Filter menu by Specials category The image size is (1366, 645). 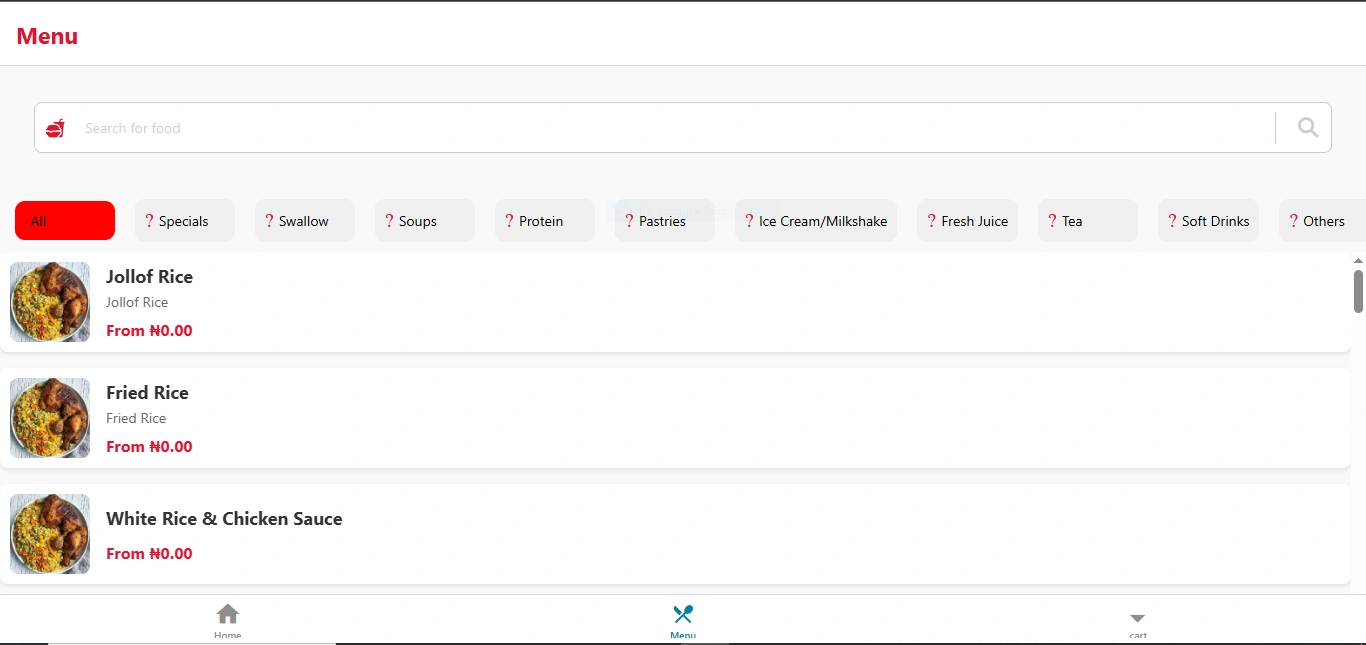[x=185, y=221]
